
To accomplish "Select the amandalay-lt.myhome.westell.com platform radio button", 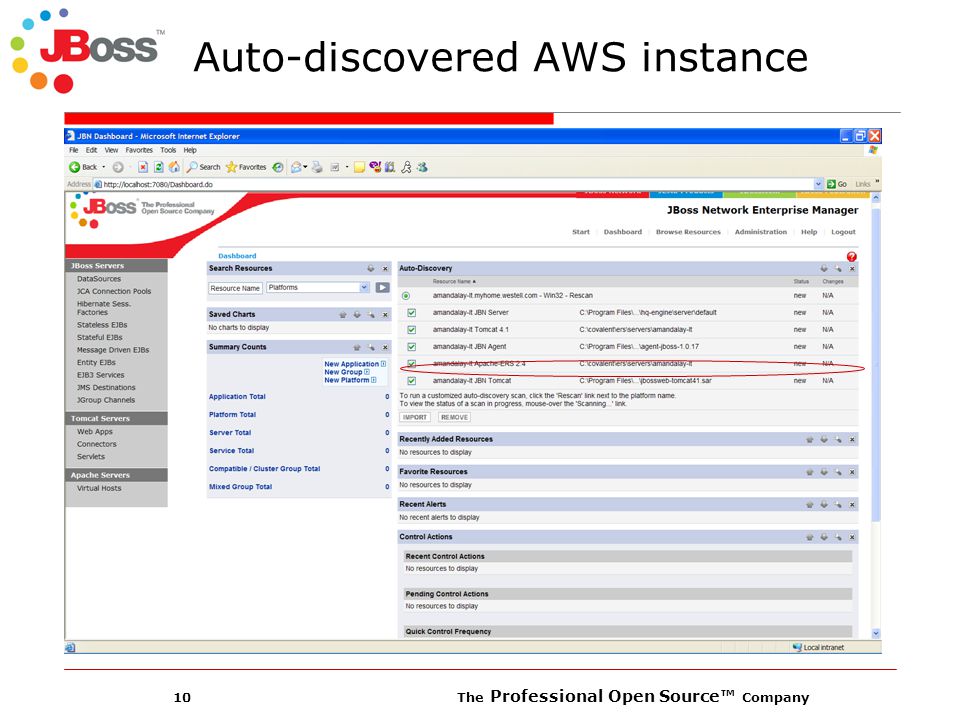I will point(406,296).
